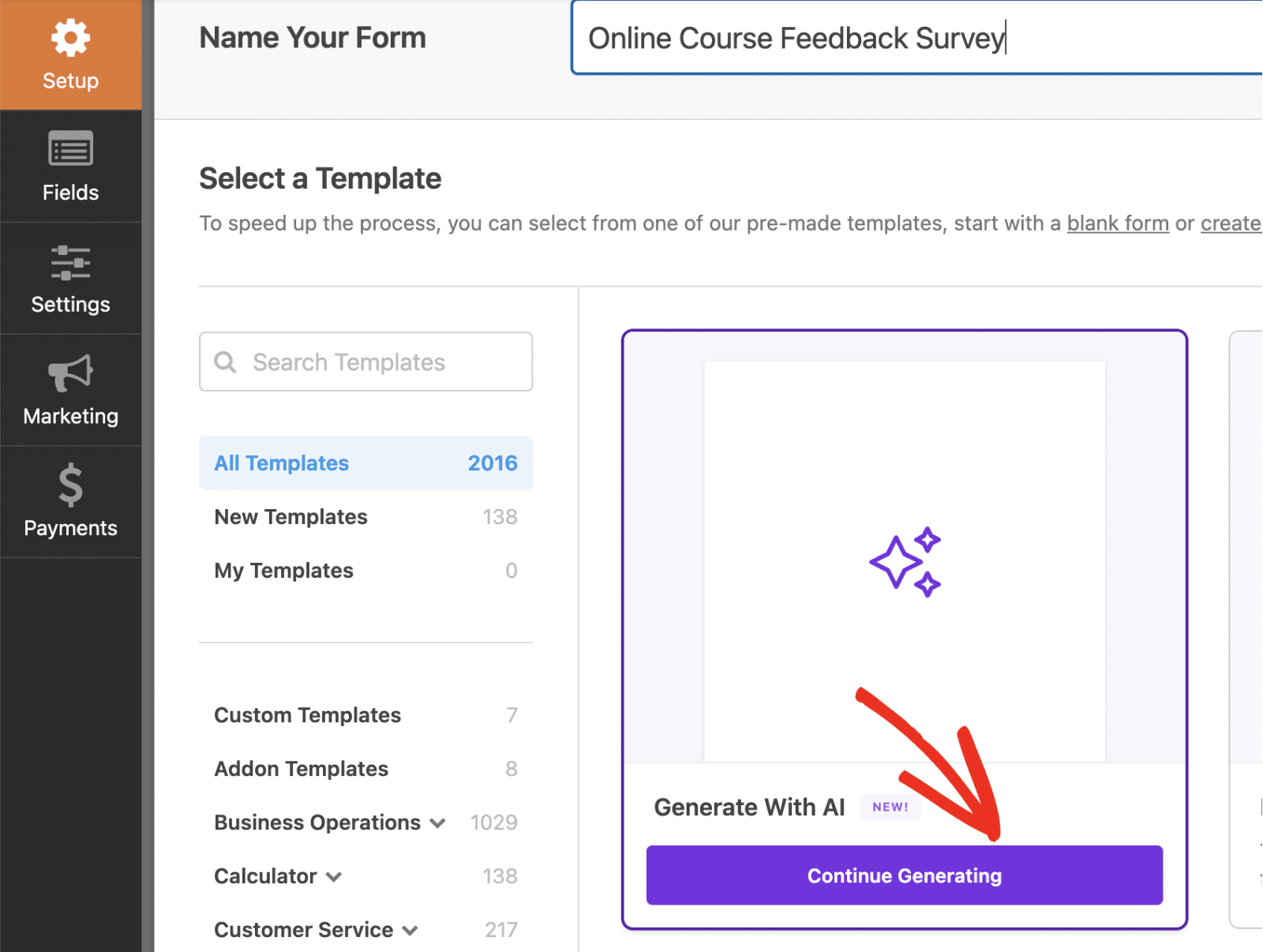Image resolution: width=1263 pixels, height=952 pixels.
Task: Open the Marketing megaphone icon
Action: (70, 373)
